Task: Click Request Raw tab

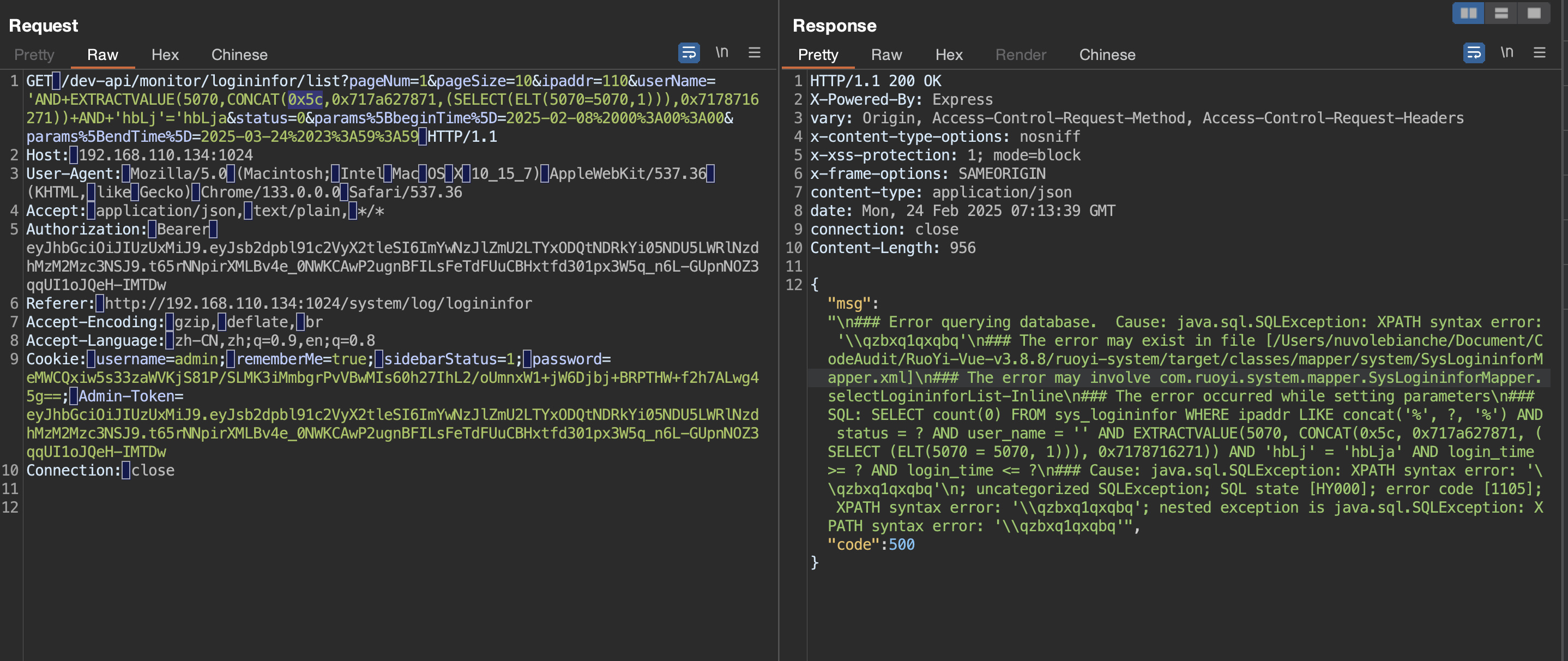Action: coord(102,55)
